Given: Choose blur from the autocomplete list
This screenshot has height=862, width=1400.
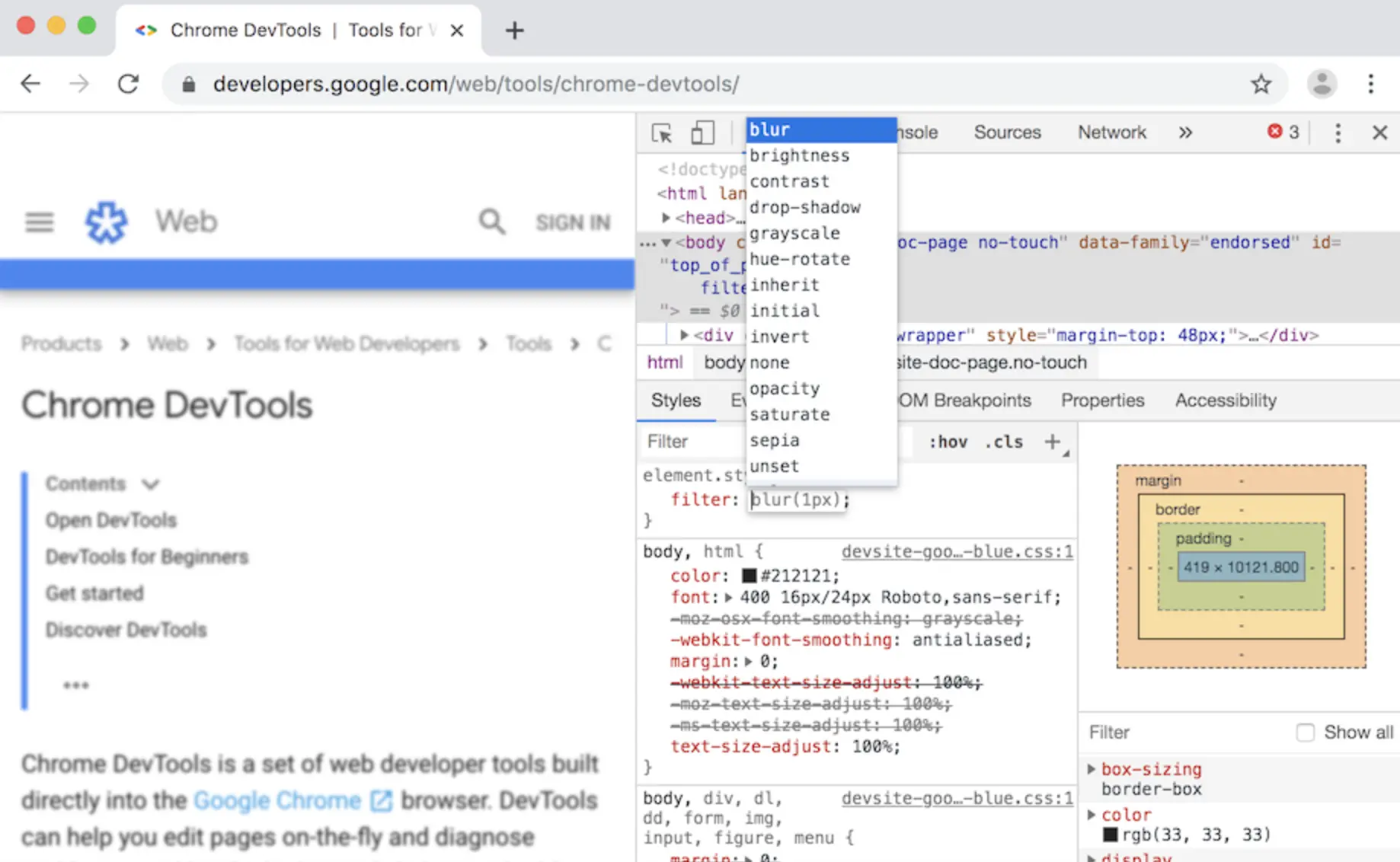Looking at the screenshot, I should click(821, 129).
